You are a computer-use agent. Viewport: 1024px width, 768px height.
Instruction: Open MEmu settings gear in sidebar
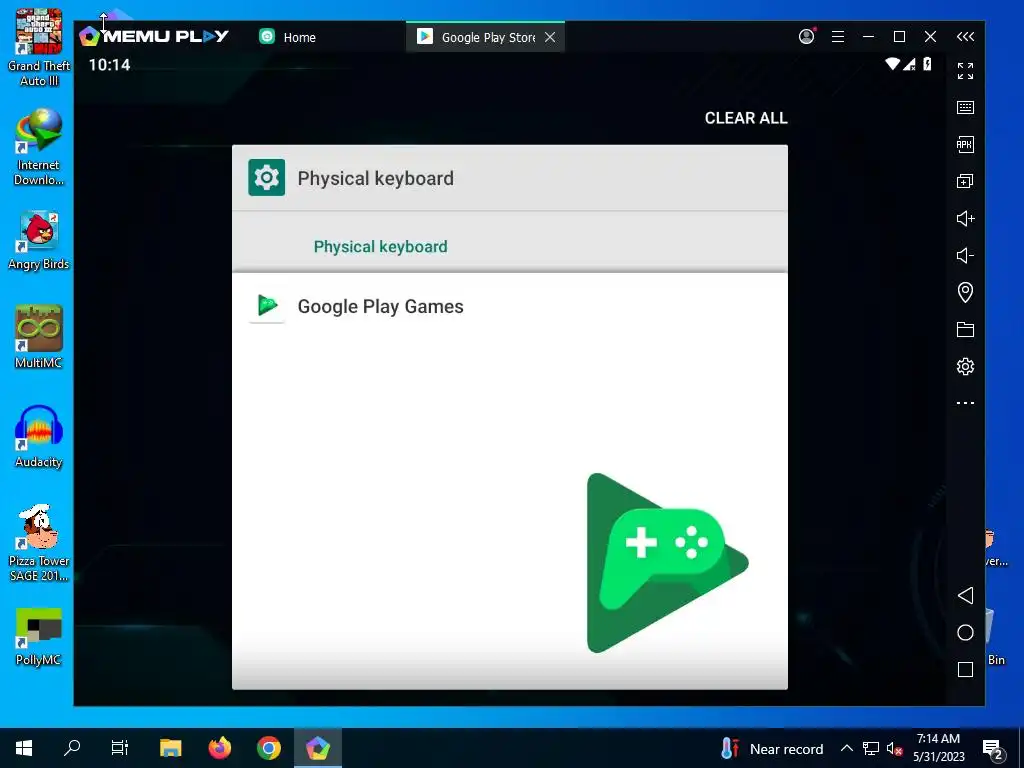click(x=965, y=366)
